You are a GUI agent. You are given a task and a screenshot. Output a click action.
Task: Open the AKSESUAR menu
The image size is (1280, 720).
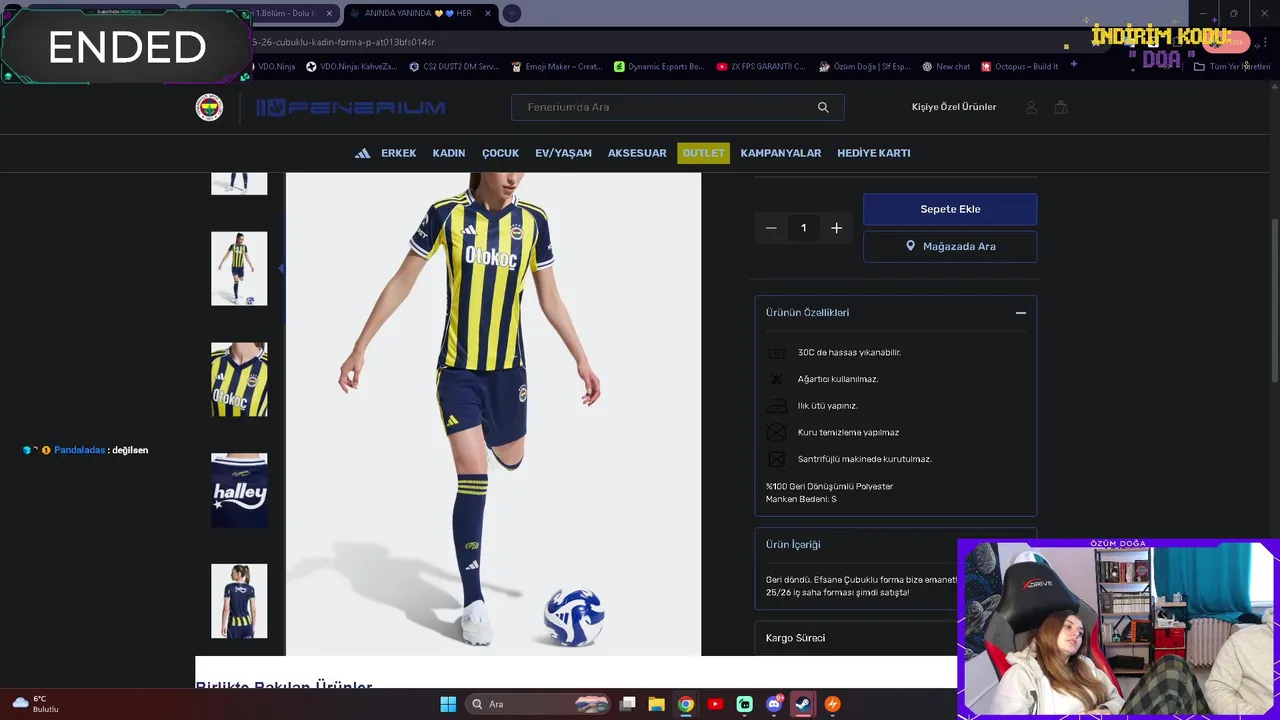(x=637, y=153)
